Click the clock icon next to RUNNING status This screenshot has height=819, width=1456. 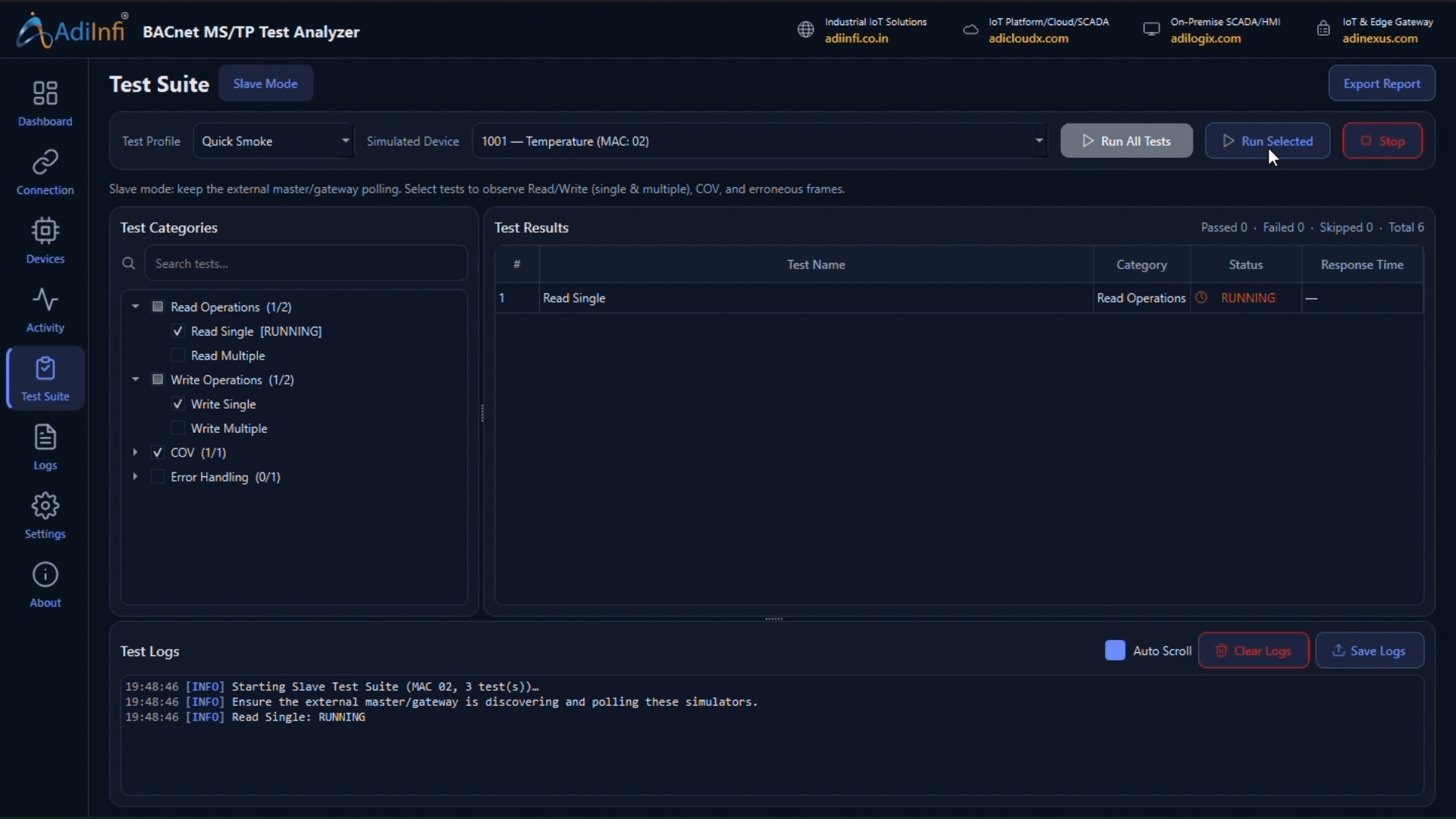[1201, 297]
